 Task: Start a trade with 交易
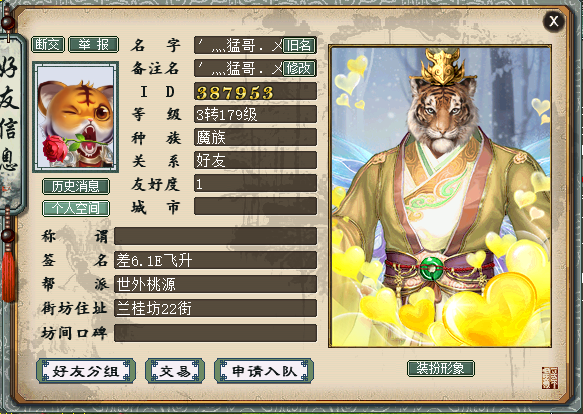175,371
